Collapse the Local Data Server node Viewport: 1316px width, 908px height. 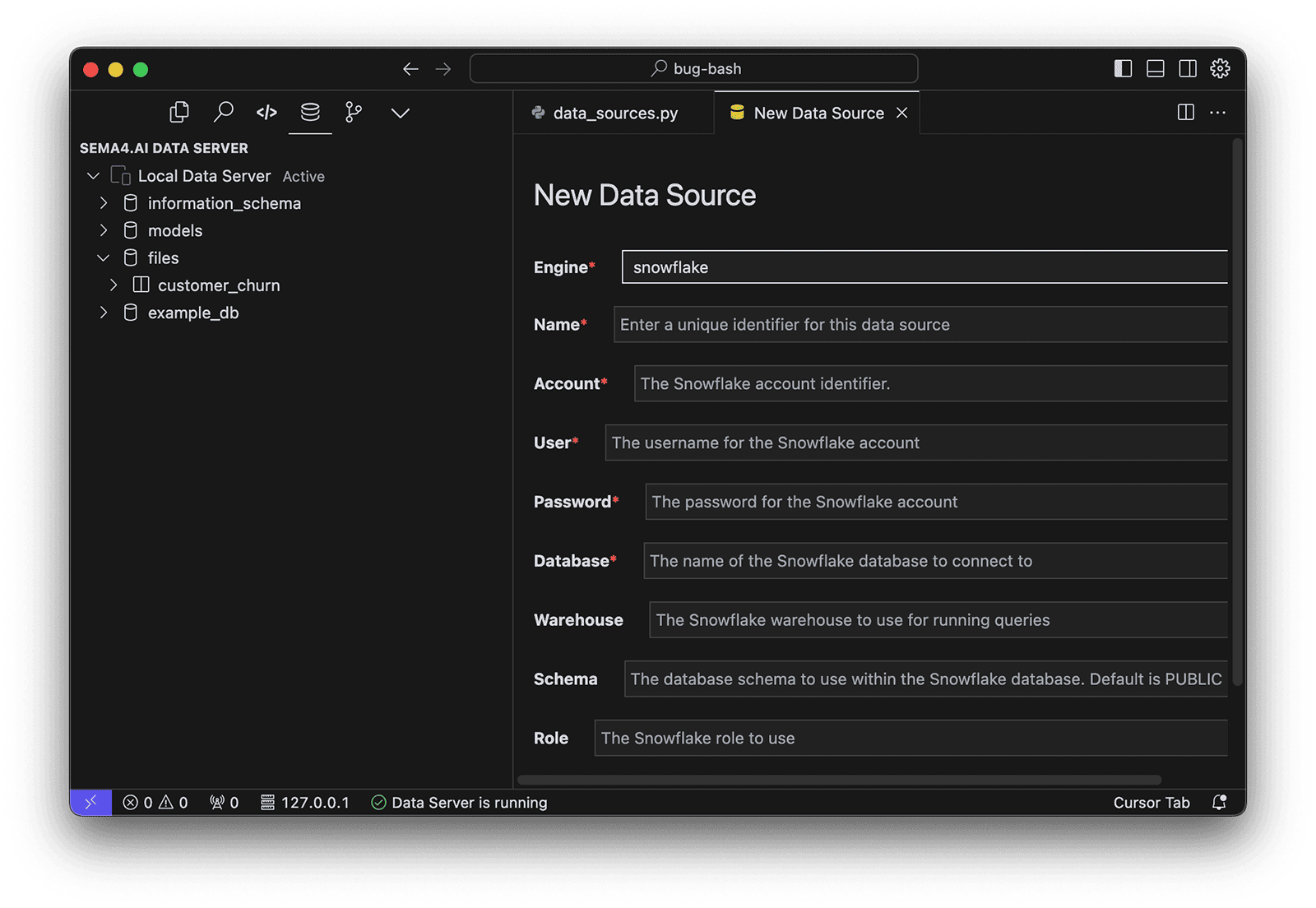pos(93,175)
